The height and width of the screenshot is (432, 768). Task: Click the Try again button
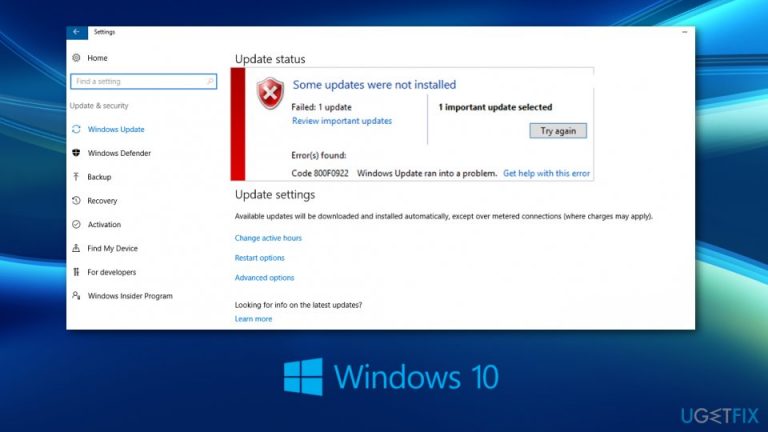(558, 131)
